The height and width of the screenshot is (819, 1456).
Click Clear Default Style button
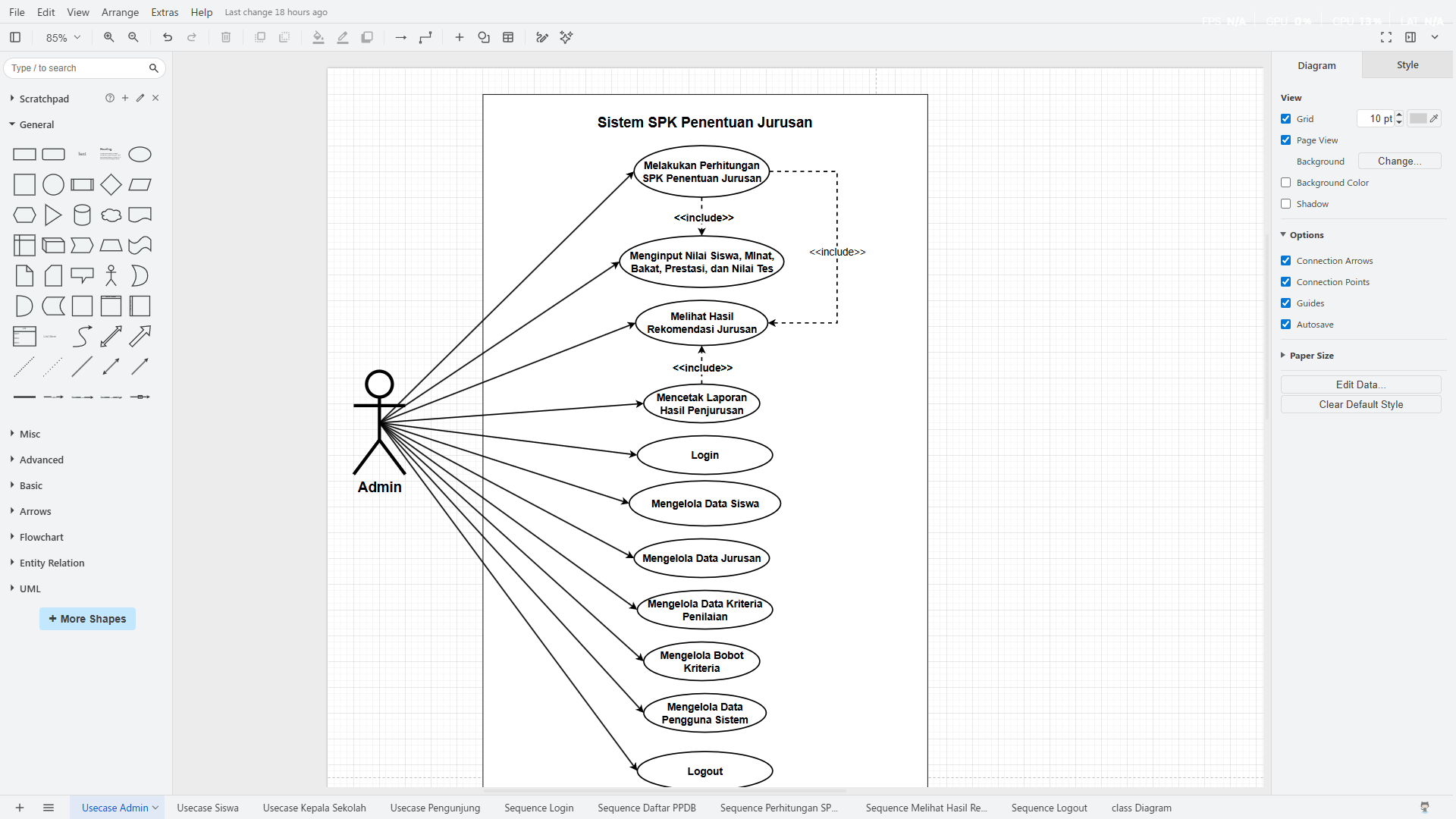click(x=1360, y=404)
